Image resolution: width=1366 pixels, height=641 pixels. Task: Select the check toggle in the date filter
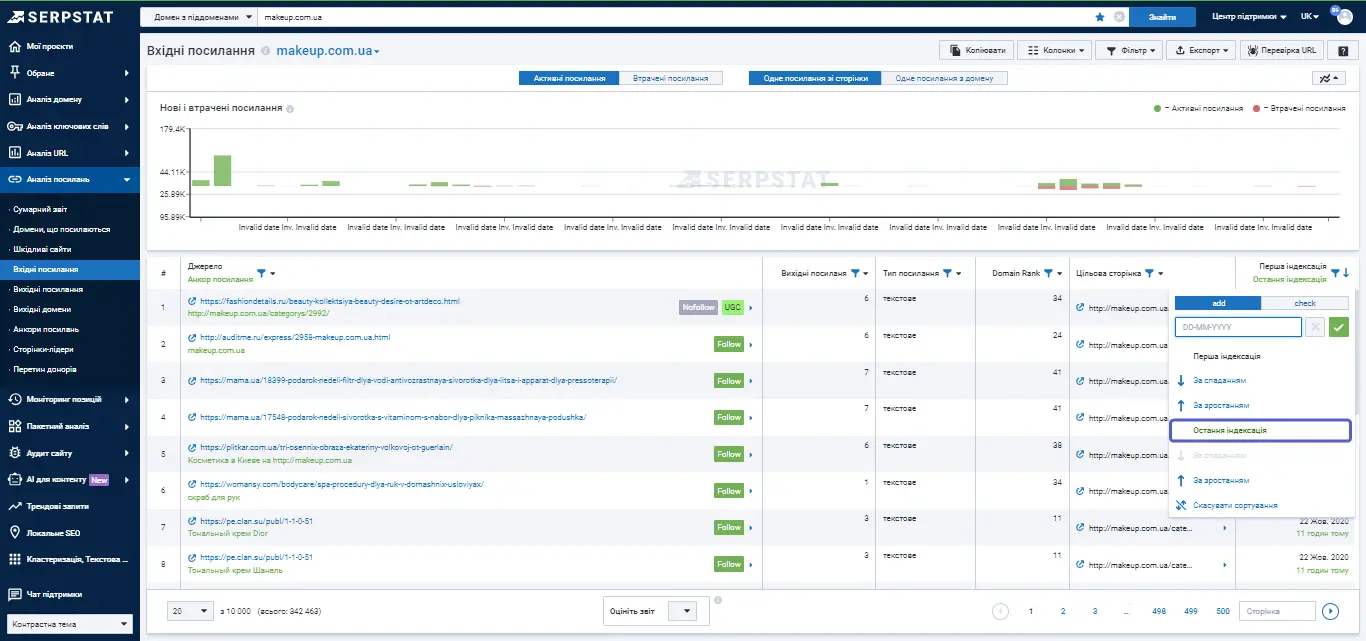1305,303
